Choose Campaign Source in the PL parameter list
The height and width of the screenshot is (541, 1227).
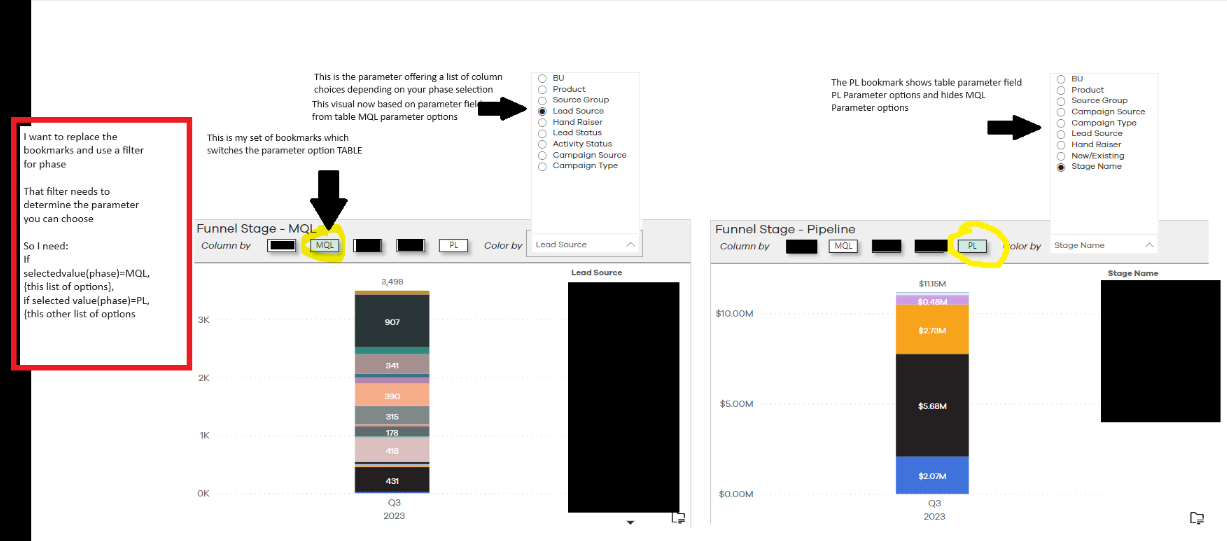(1061, 112)
